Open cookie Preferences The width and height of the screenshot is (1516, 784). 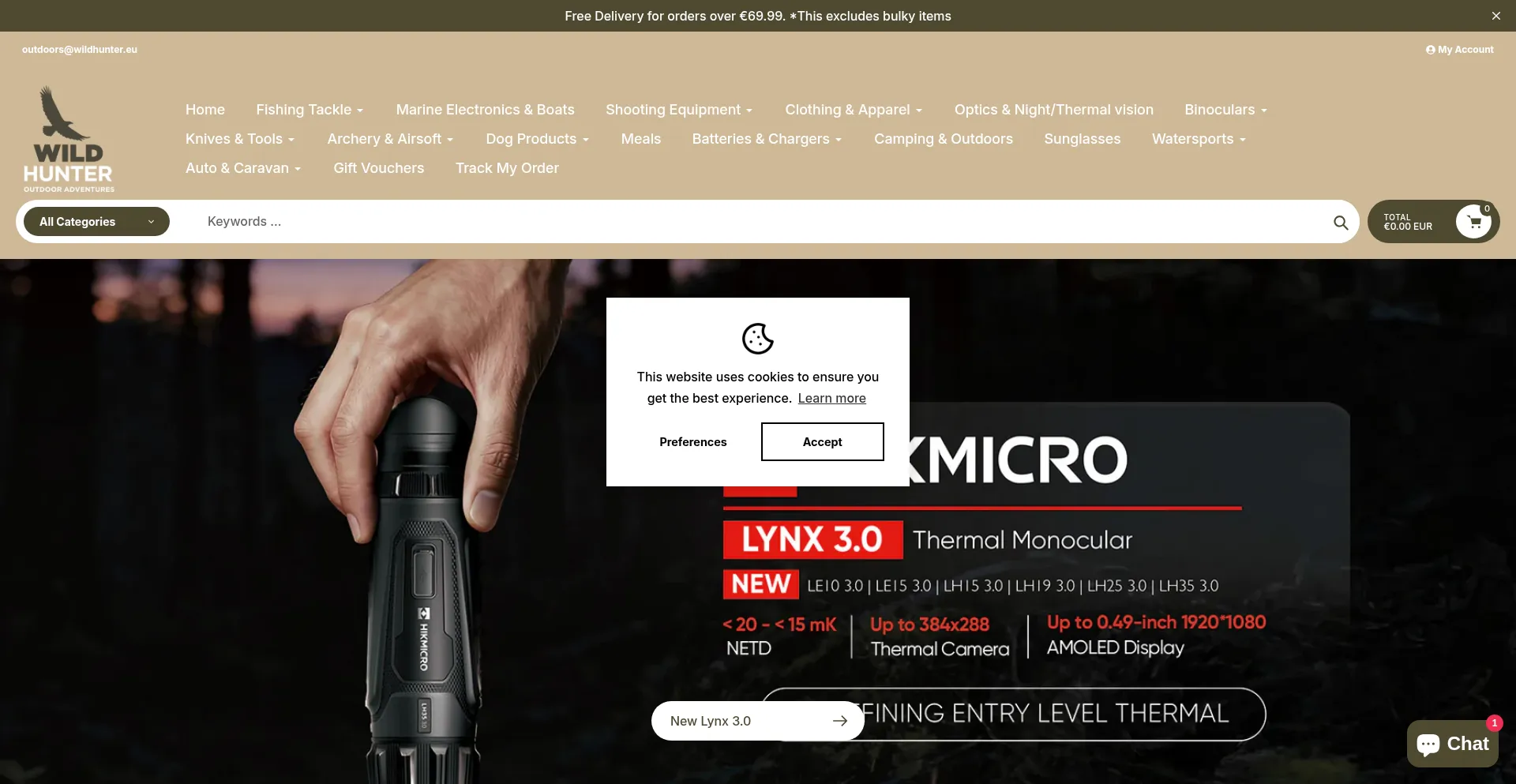[x=693, y=441]
